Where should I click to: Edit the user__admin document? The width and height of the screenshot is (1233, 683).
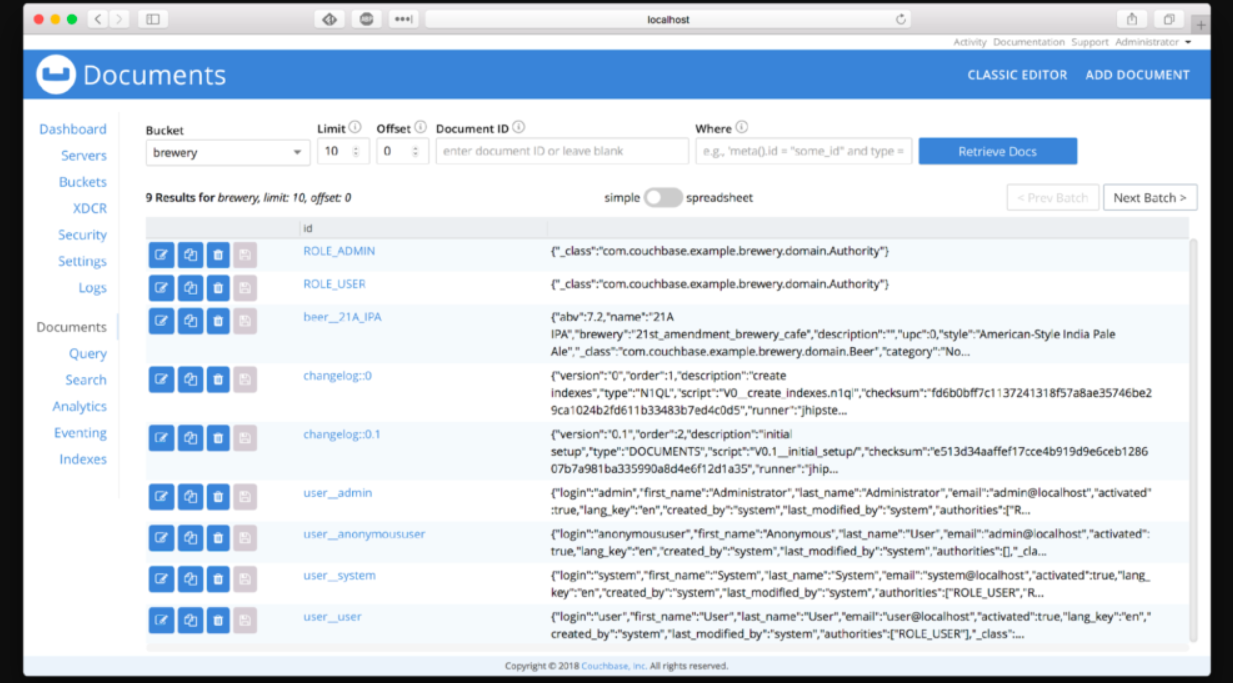coord(161,497)
